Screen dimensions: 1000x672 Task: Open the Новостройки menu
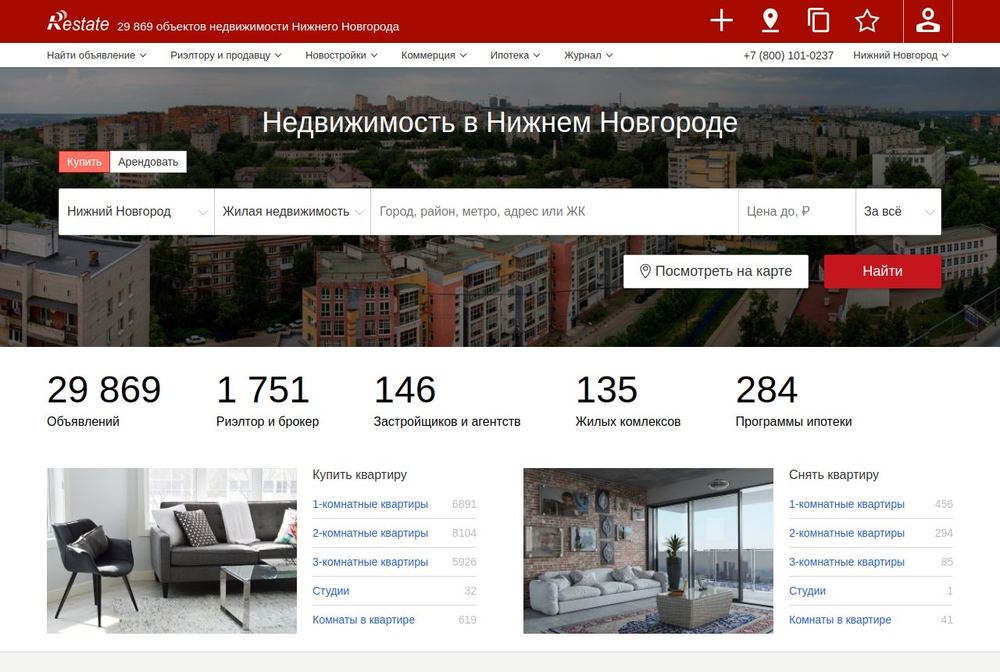341,55
